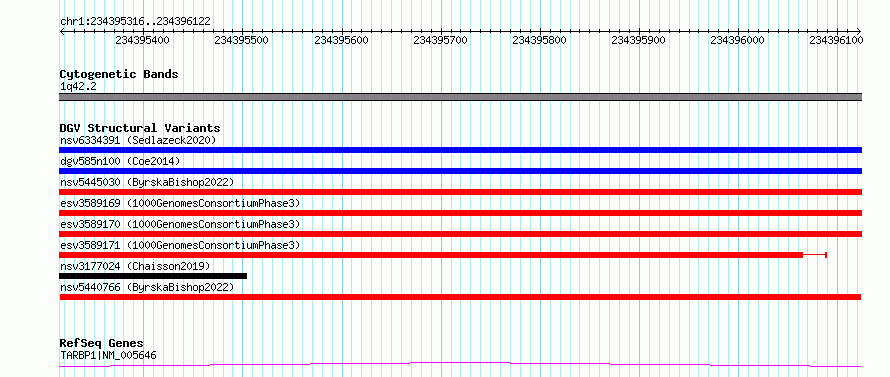
Task: Click ruler position 234395400
Action: tap(142, 40)
